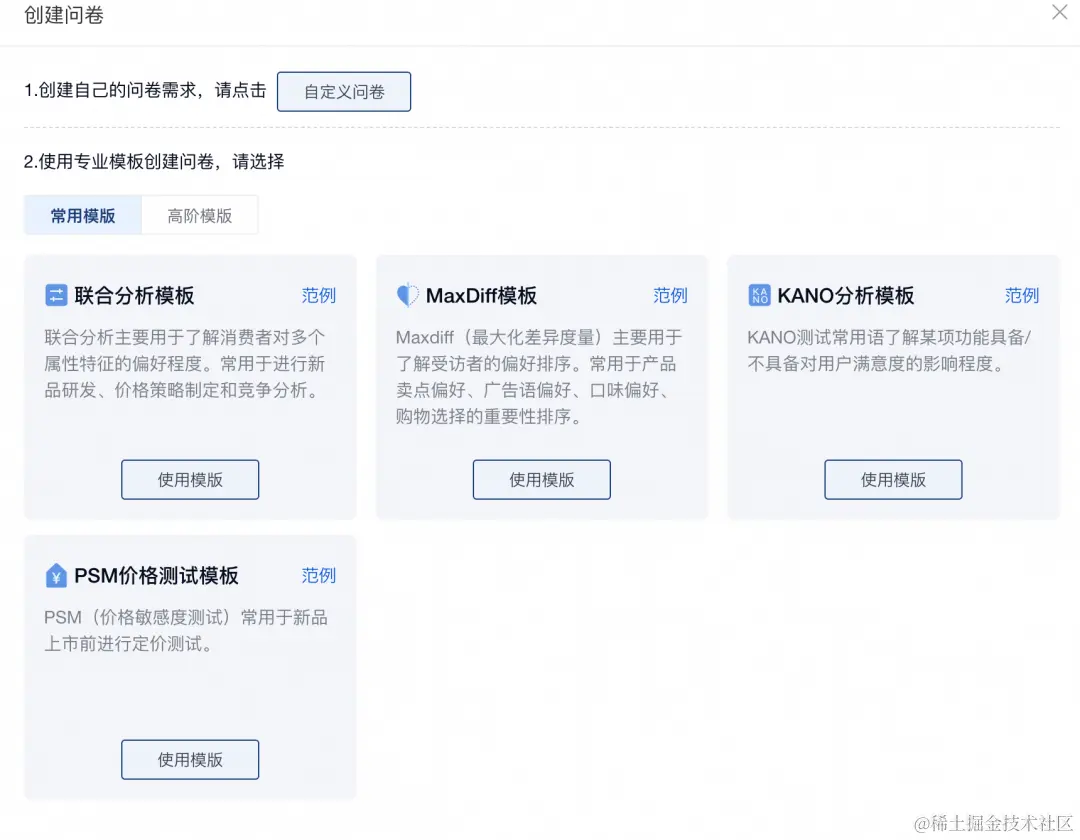Click the 联合分析模板 transfer icon
Image resolution: width=1080 pixels, height=840 pixels.
[57, 295]
